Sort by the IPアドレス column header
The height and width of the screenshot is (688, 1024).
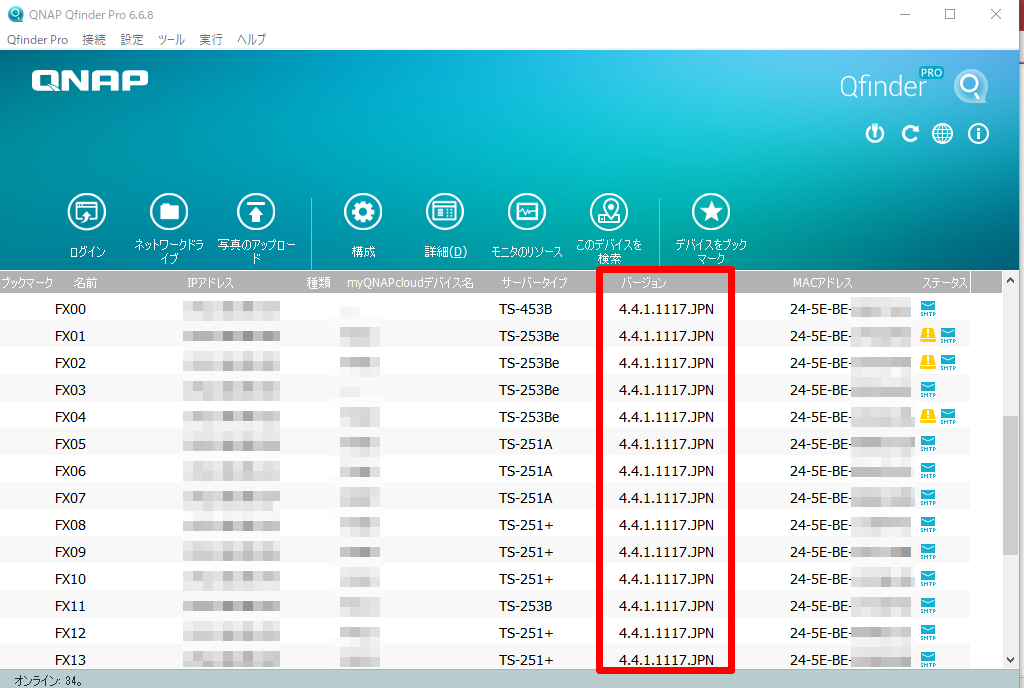pyautogui.click(x=210, y=283)
